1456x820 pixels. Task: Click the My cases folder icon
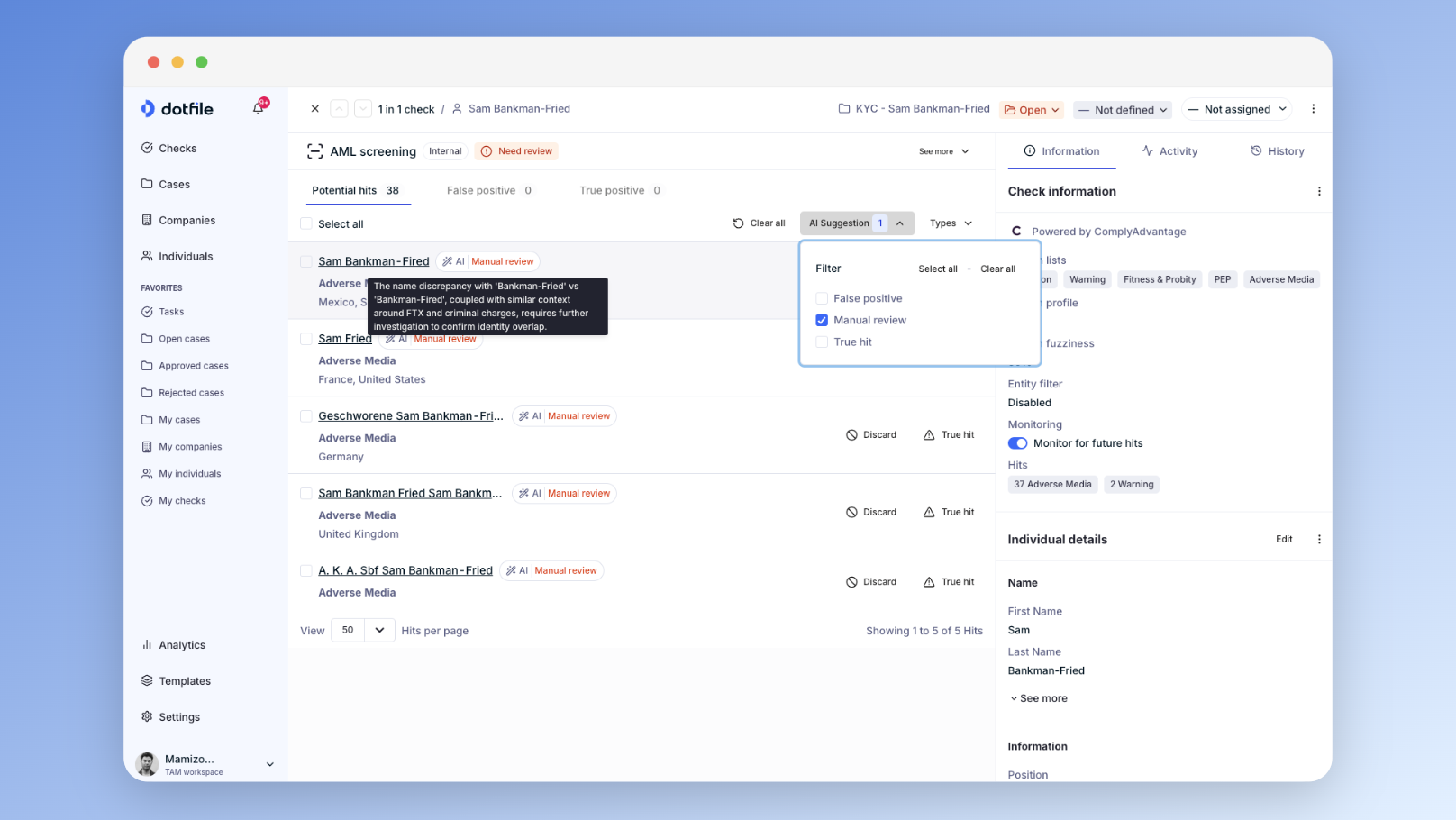[147, 420]
